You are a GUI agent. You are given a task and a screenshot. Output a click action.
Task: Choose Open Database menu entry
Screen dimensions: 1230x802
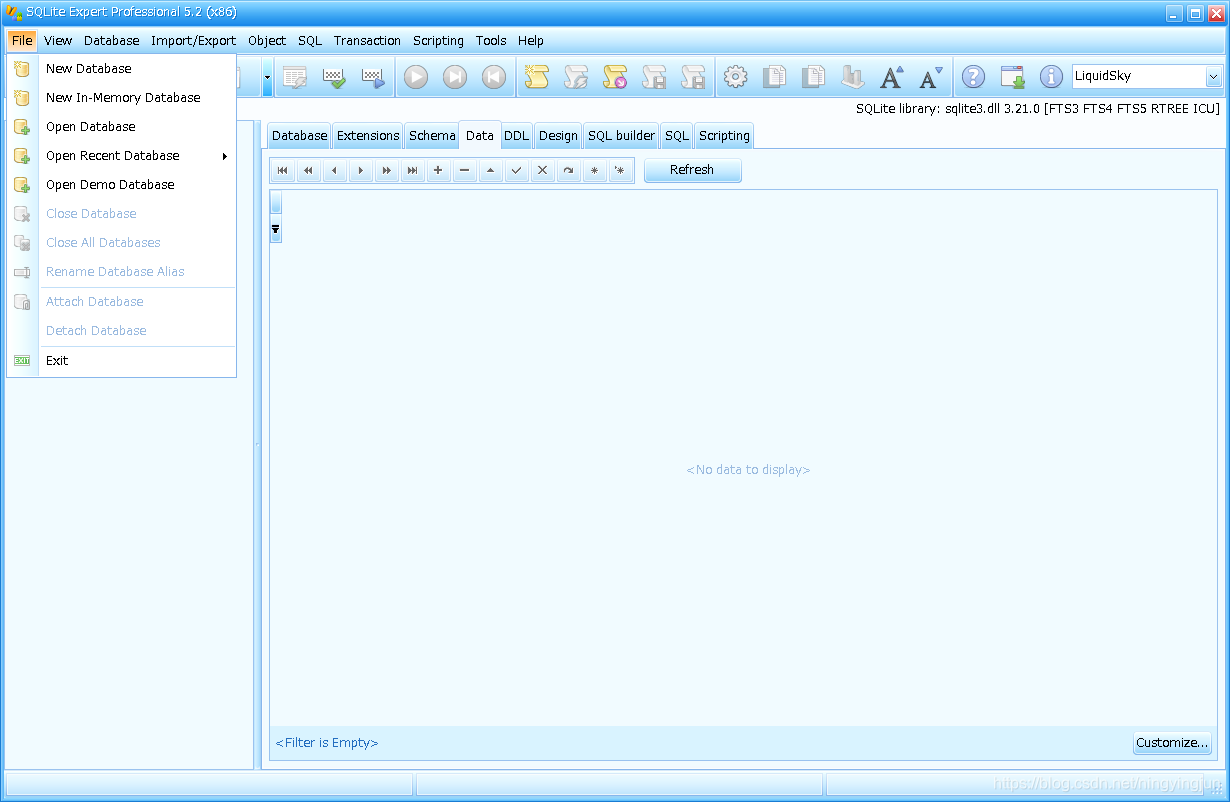(121, 127)
